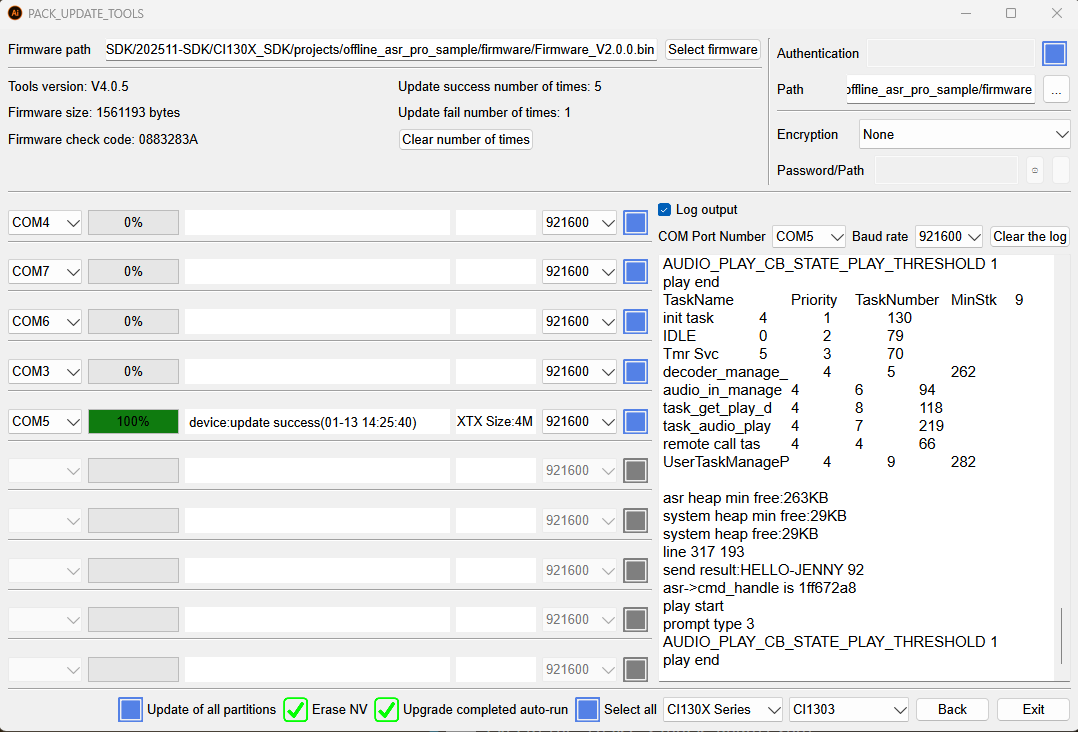The height and width of the screenshot is (732, 1078).
Task: Start firmware update on COM4 port
Action: pyautogui.click(x=635, y=222)
